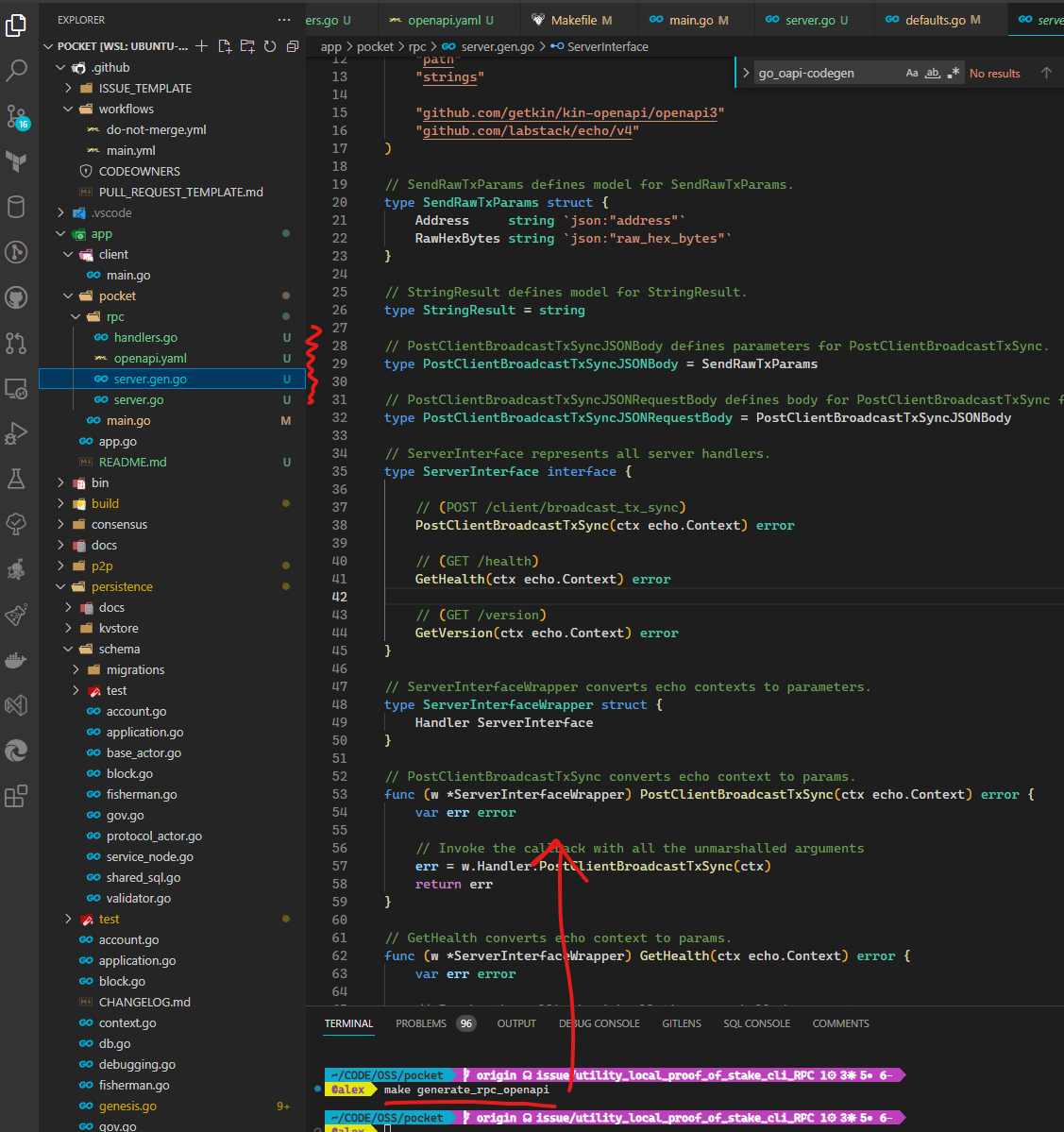
Task: Open the Remote Explorer icon
Action: [16, 388]
